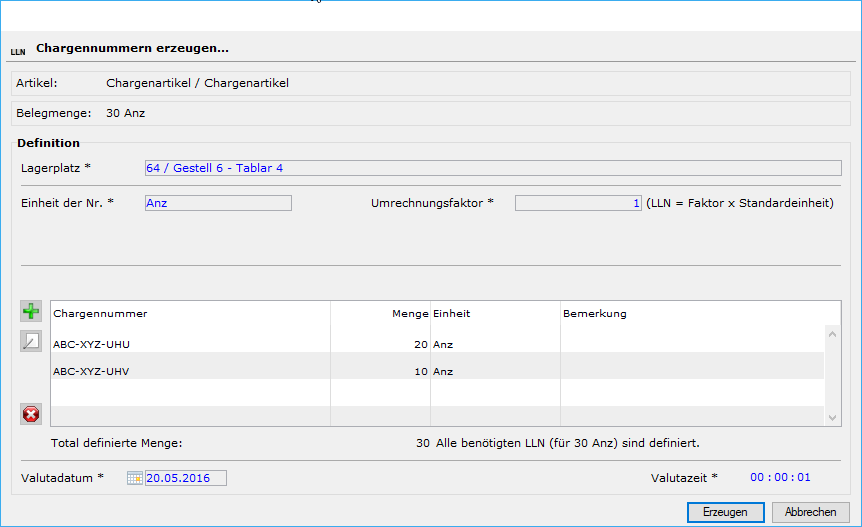
Task: Click the Bemerkung cell of ABC-XYZ-UHU
Action: pos(690,344)
